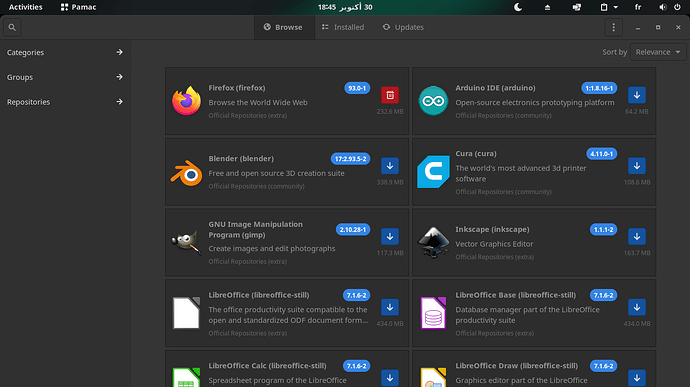Screen dimensions: 690x387
Task: Remove Firefox using red trash icon
Action: 390,95
